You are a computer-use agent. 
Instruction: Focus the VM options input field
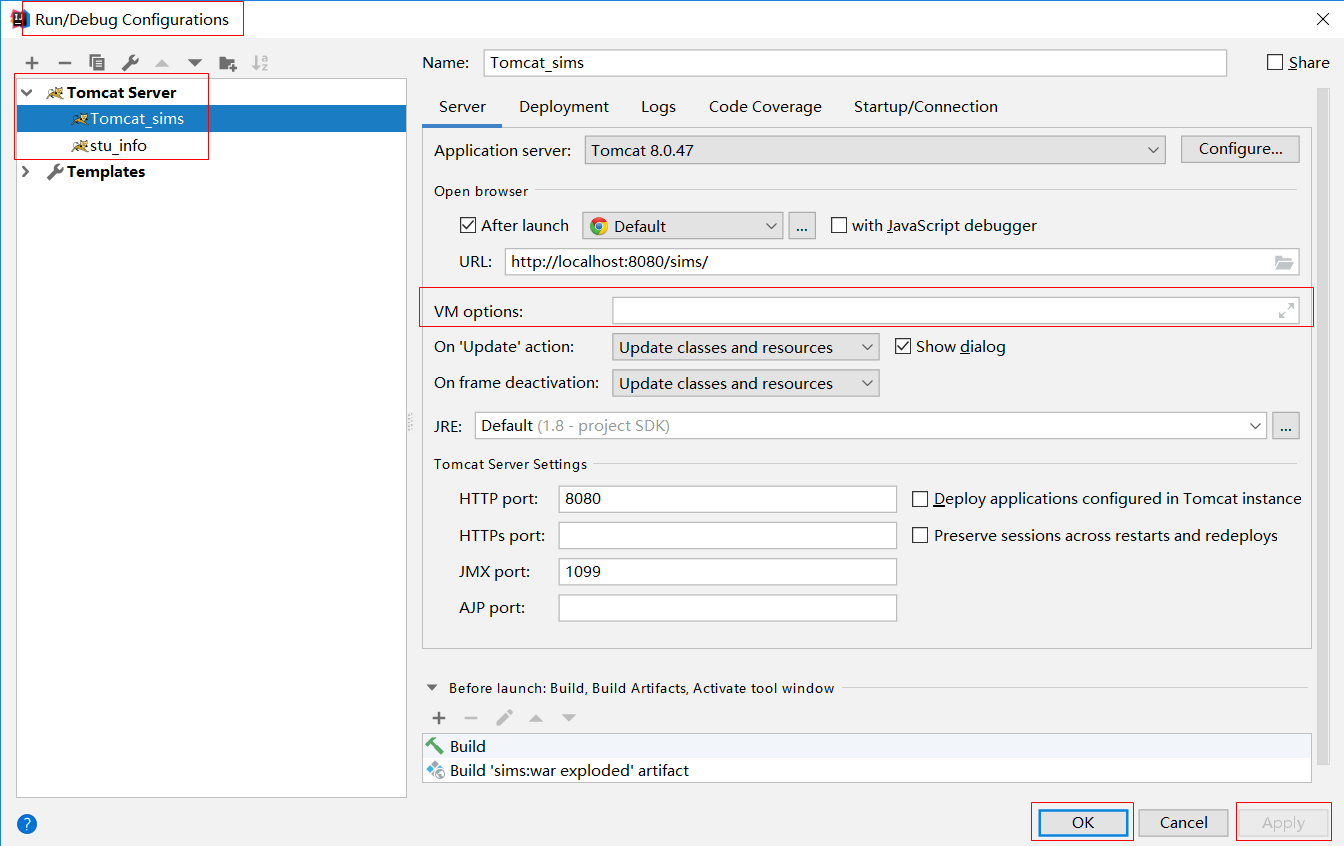pyautogui.click(x=956, y=311)
